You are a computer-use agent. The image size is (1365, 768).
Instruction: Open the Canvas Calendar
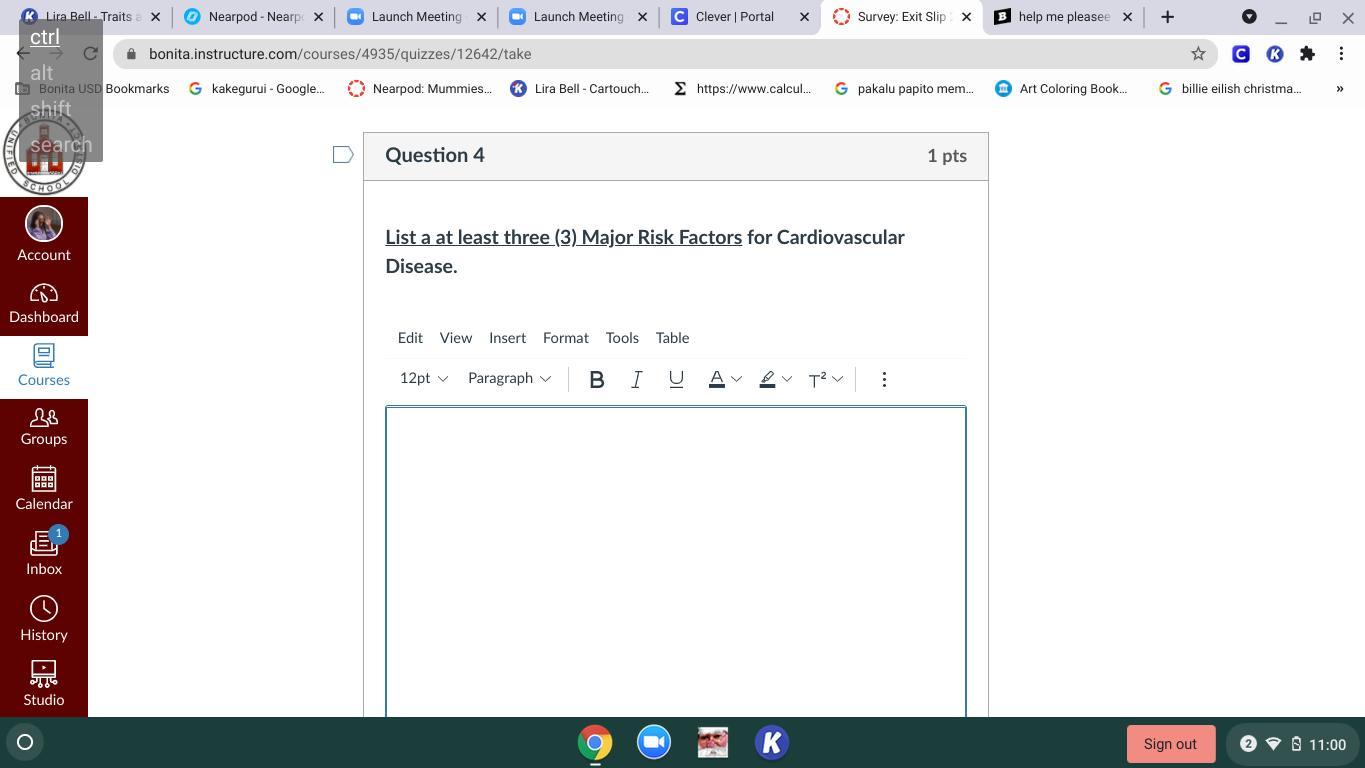pos(44,489)
